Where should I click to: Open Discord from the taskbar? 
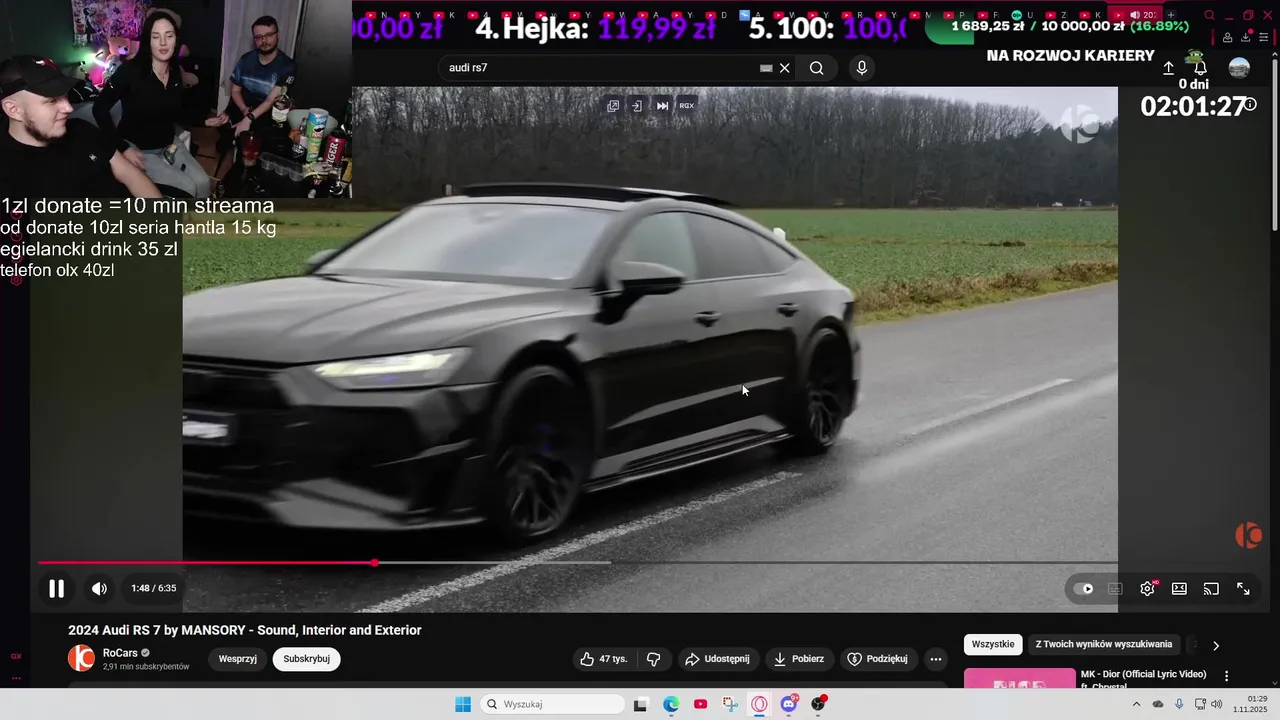[789, 704]
